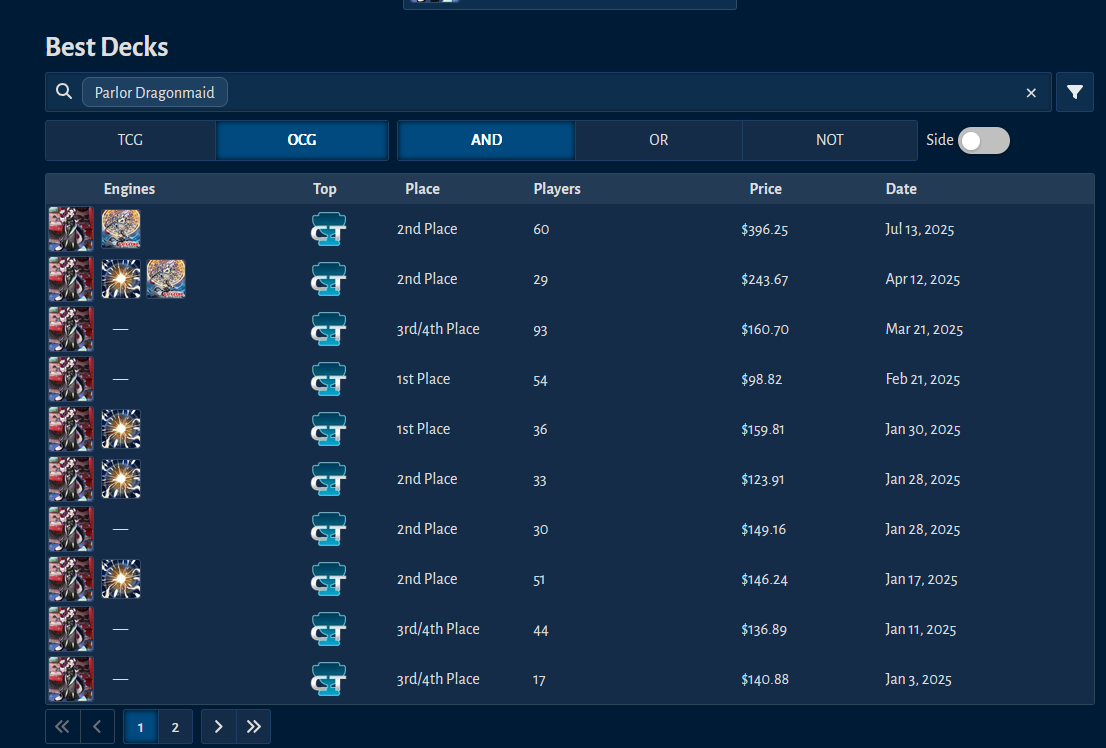Open the Dragonmaid thumbnail in Mar 21, 2025 row
The height and width of the screenshot is (748, 1106).
coord(71,329)
